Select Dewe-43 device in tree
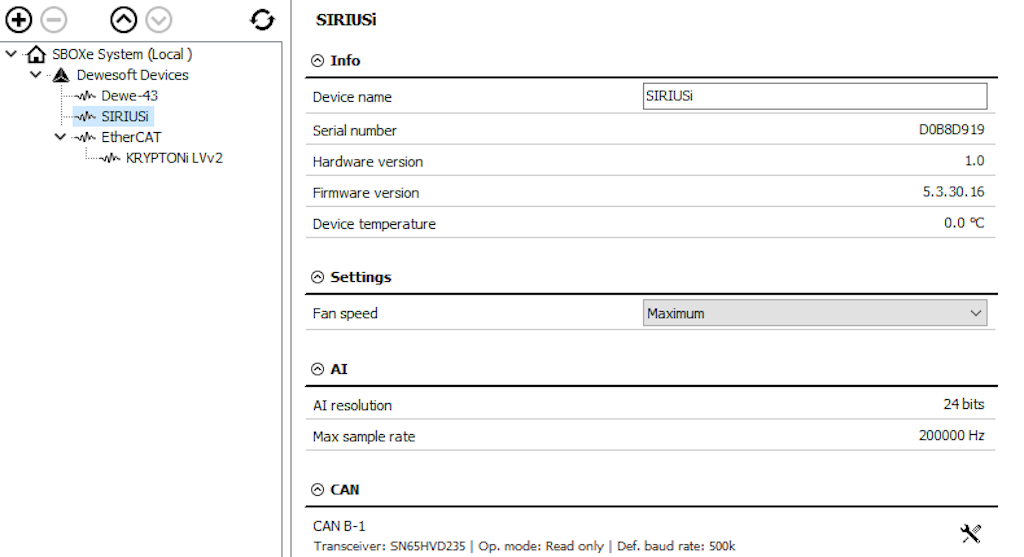 129,96
